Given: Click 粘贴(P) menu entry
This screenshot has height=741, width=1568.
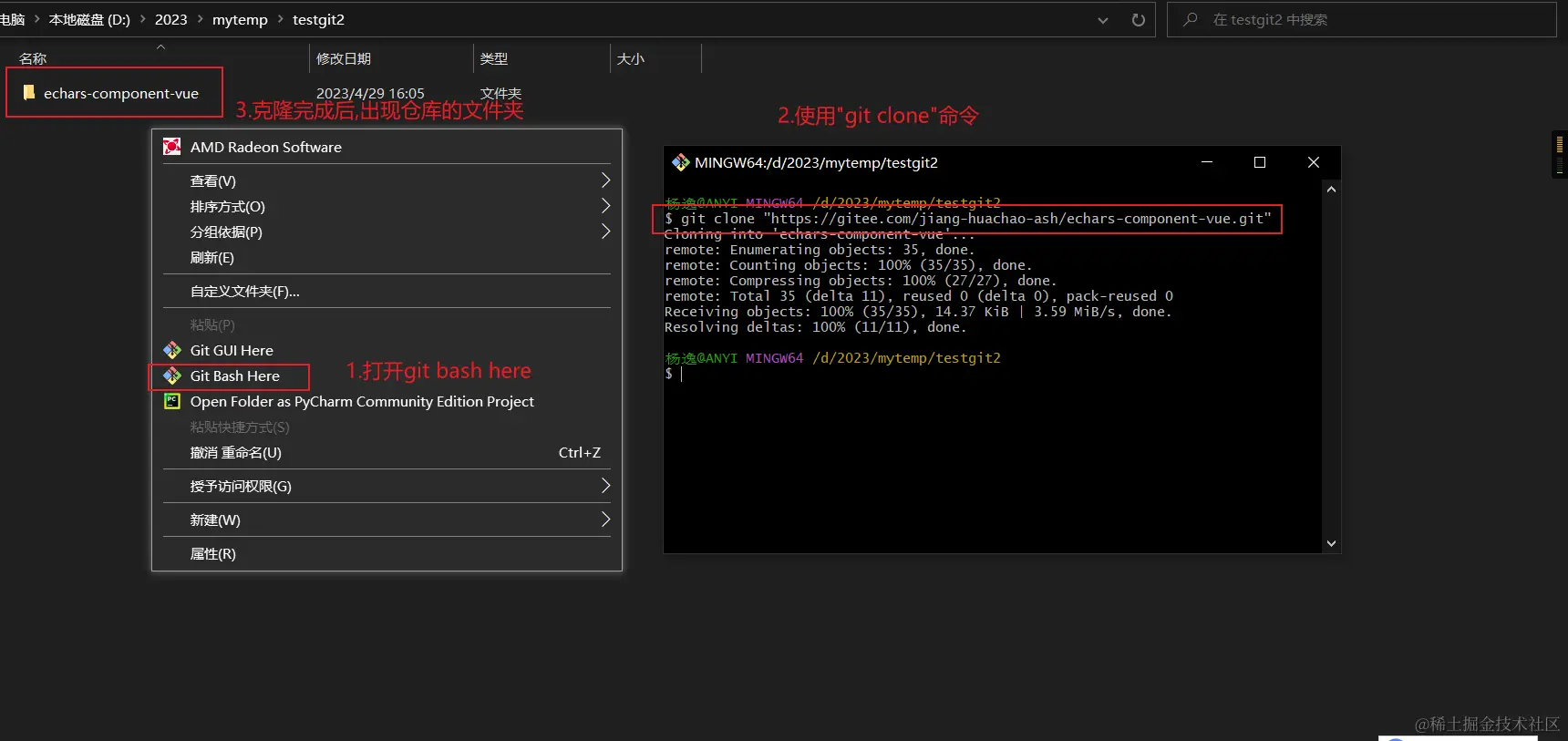Looking at the screenshot, I should (387, 324).
